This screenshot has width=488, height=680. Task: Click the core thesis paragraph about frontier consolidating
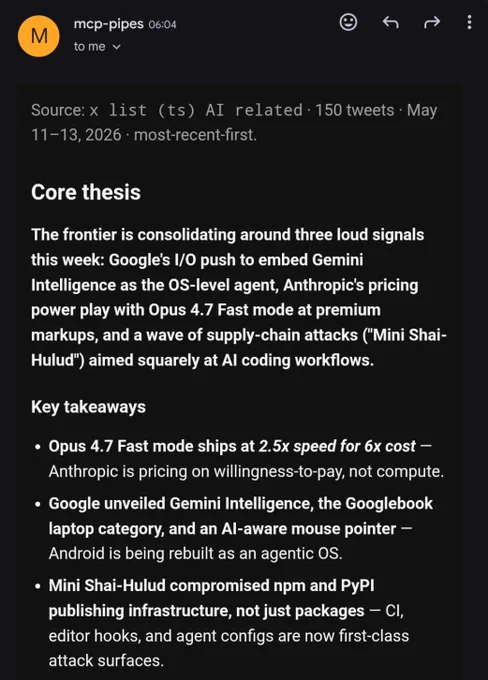pos(239,298)
